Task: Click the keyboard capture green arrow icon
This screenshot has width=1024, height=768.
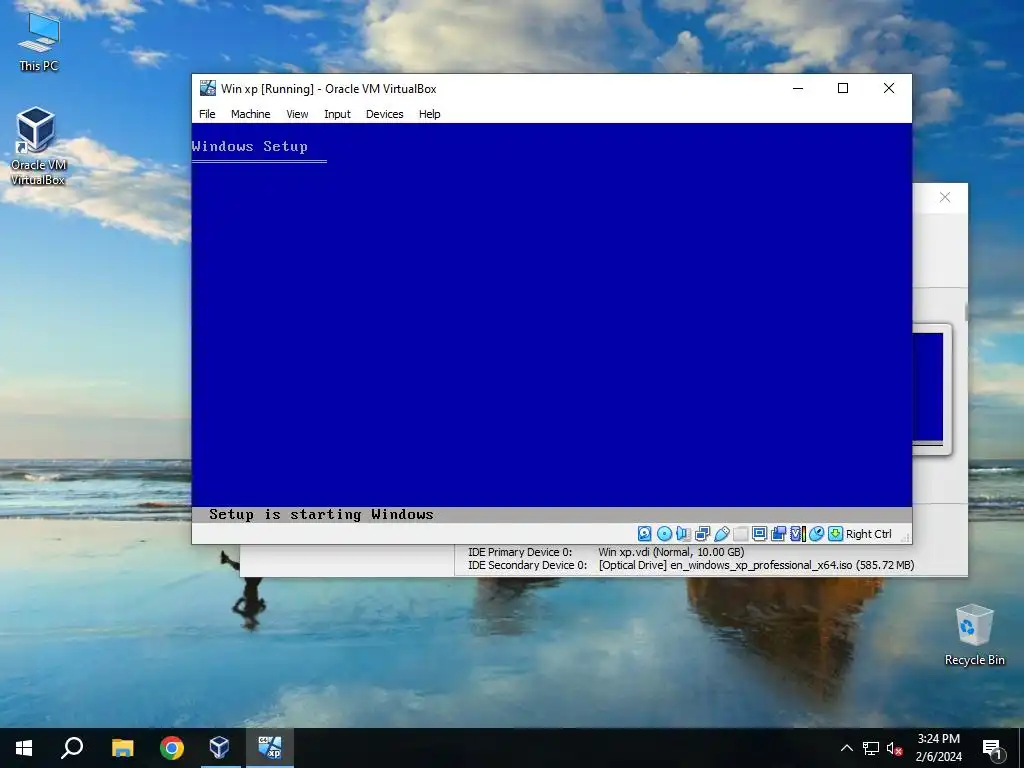Action: pos(835,534)
